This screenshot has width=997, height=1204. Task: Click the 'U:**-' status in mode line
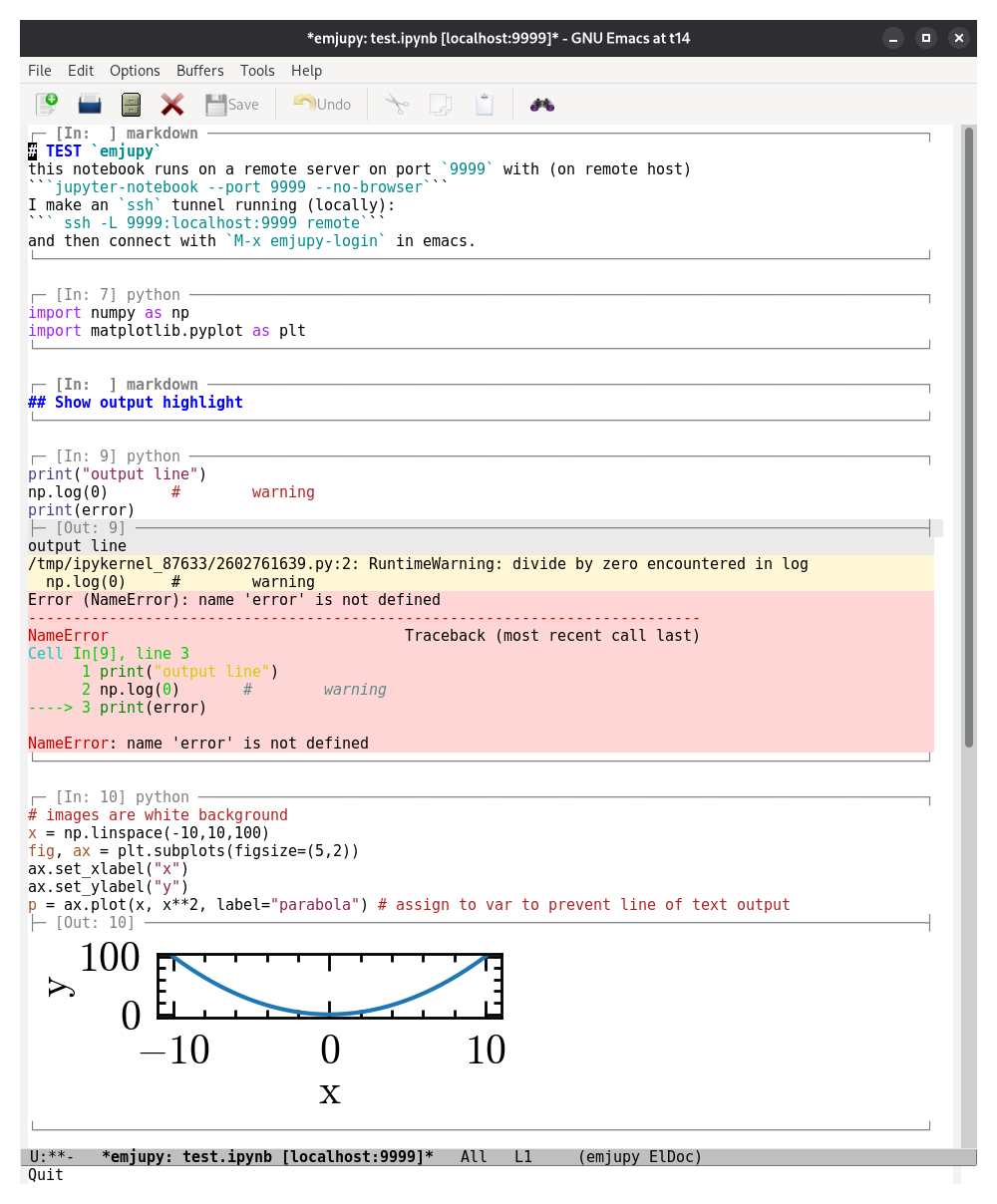tap(51, 1157)
